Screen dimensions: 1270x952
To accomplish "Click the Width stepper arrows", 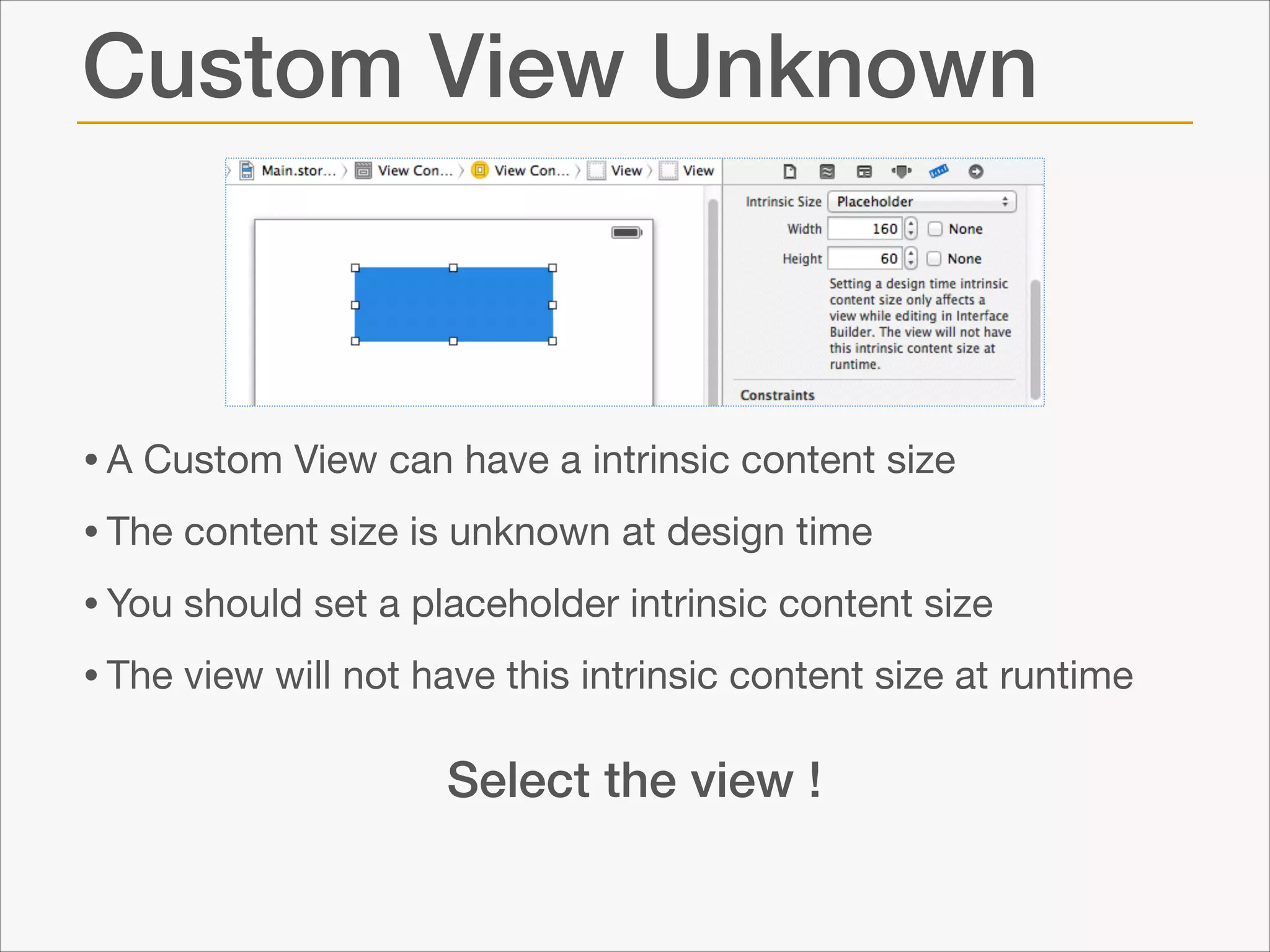I will coord(910,229).
